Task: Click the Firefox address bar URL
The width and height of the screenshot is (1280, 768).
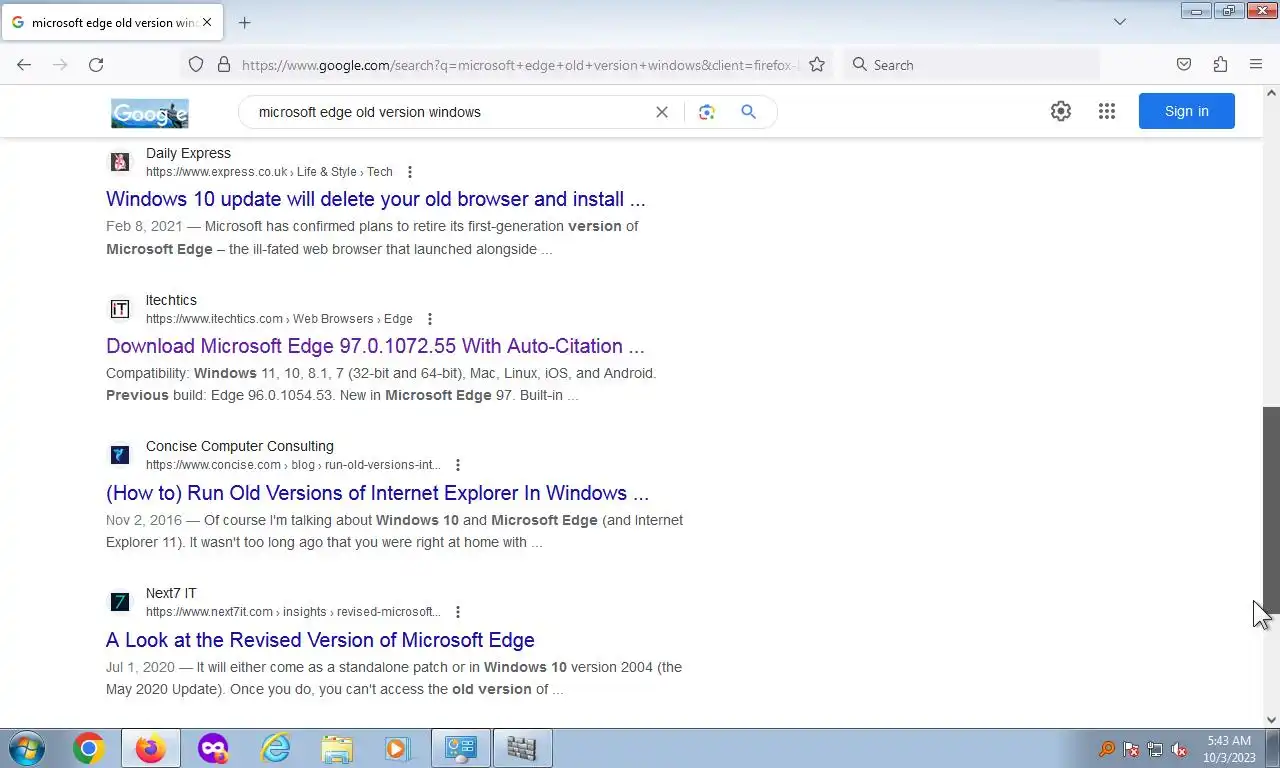Action: [520, 65]
